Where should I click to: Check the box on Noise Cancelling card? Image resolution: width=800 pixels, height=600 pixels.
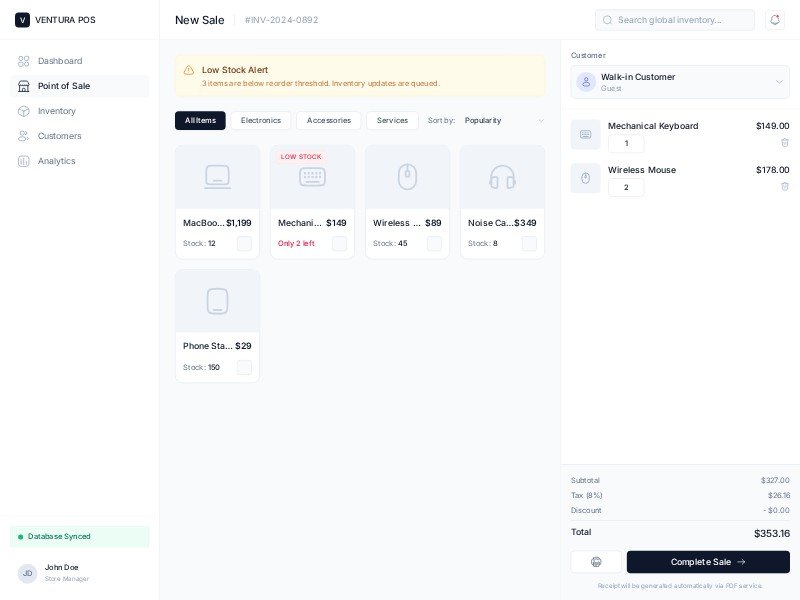(529, 244)
